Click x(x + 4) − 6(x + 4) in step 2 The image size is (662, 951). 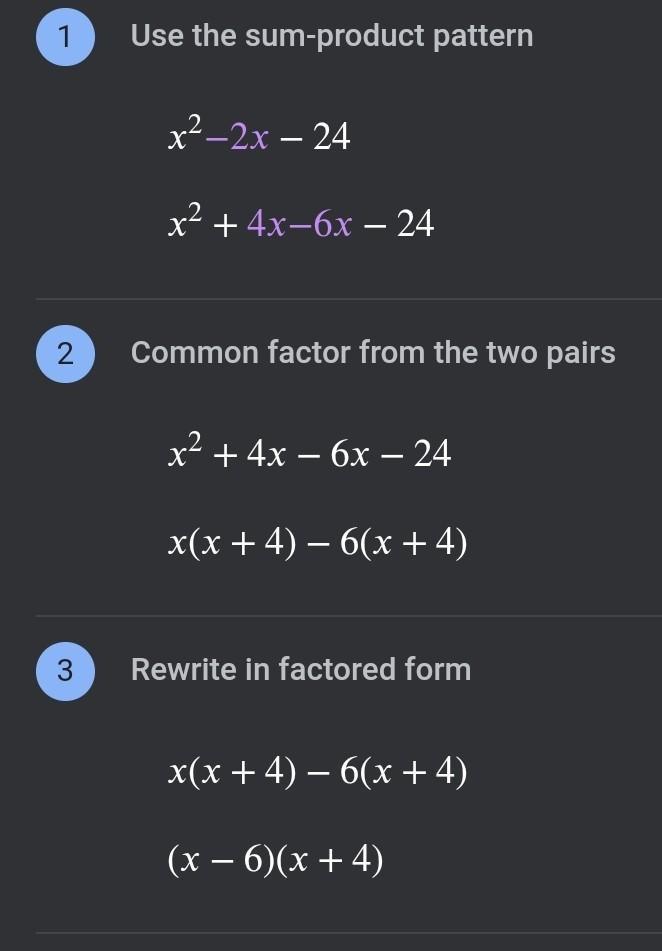(317, 543)
